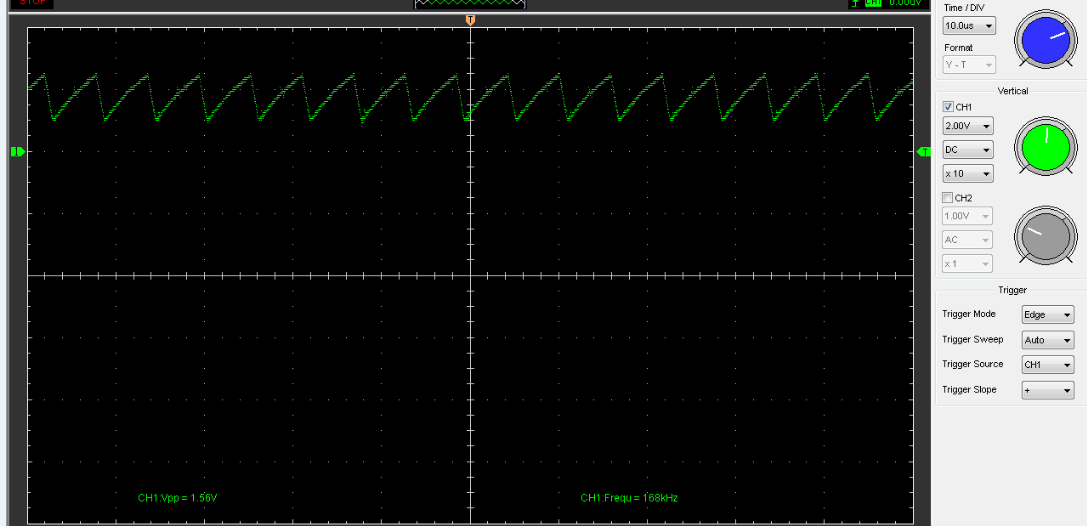Click the green CH1 volts knob
This screenshot has width=1087, height=526.
[x=1046, y=148]
